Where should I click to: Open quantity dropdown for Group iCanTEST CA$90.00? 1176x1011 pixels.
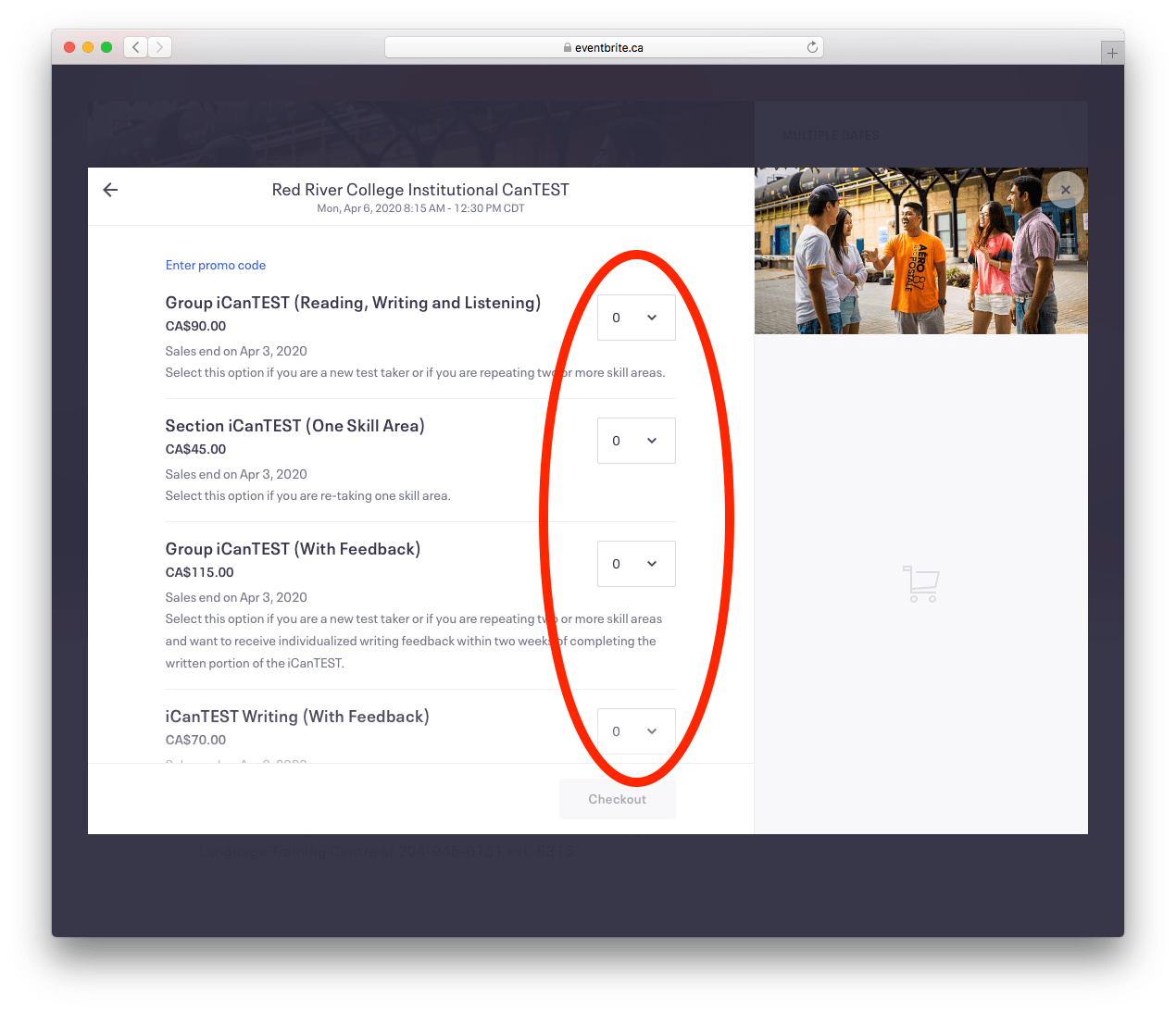coord(636,318)
